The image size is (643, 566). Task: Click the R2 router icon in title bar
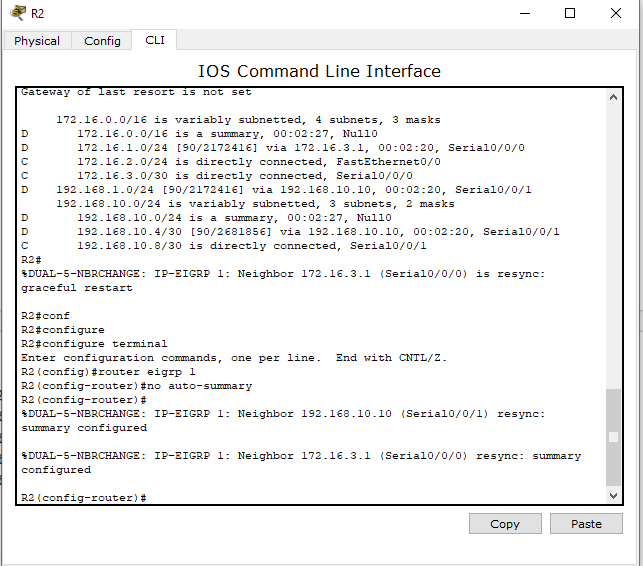pos(17,13)
